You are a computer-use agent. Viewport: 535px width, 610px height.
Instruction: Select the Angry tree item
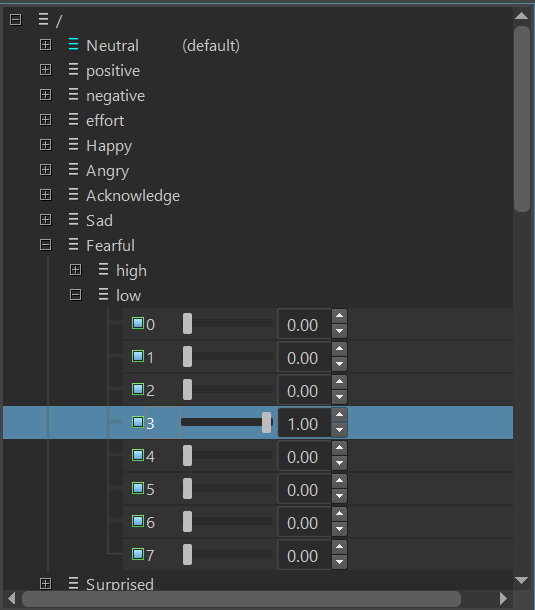[107, 171]
